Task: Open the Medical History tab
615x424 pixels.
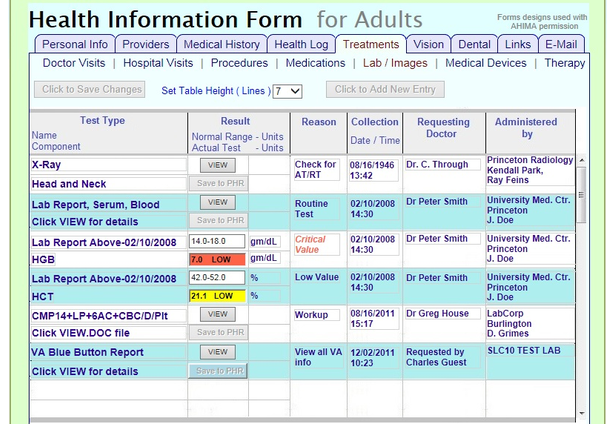Action: tap(222, 44)
